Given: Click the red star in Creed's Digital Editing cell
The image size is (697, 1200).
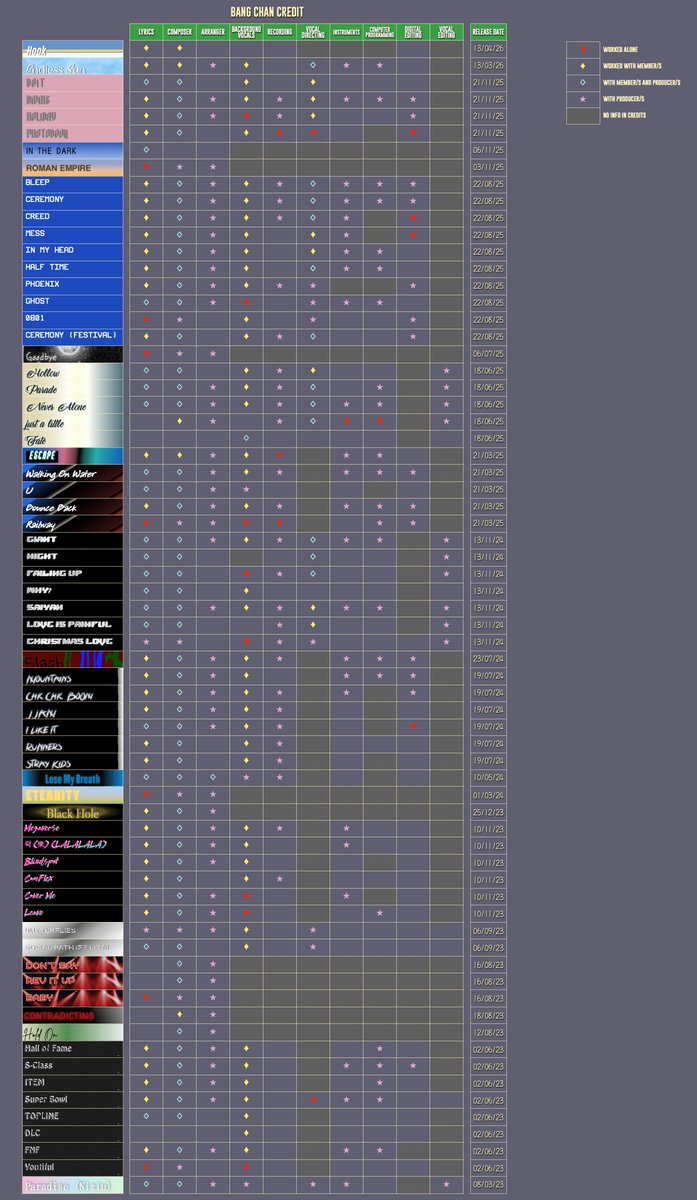Looking at the screenshot, I should click(413, 217).
